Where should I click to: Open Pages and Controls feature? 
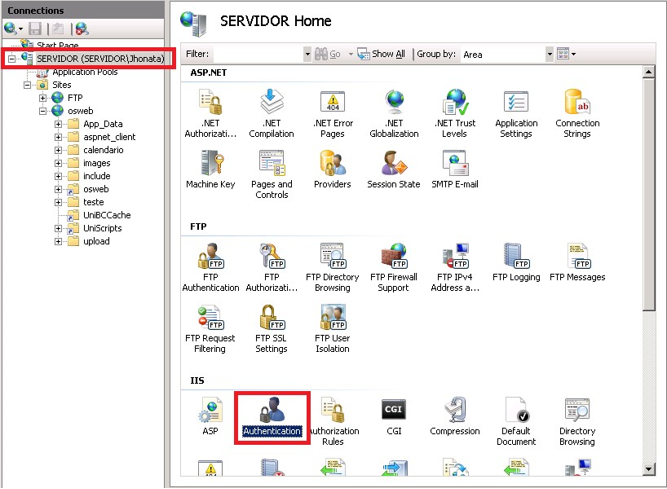point(271,174)
